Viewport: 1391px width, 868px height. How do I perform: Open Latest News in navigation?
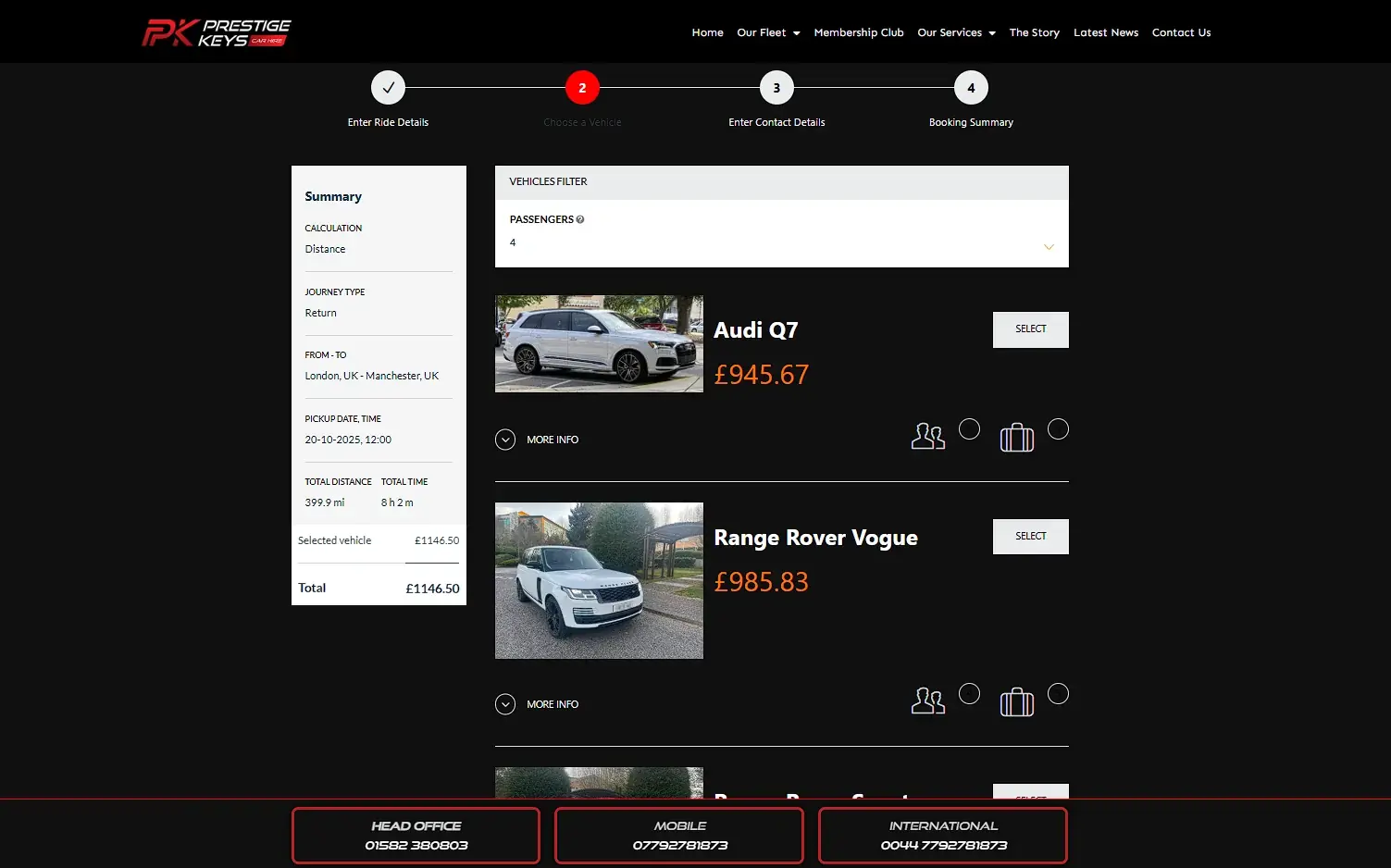click(1106, 32)
